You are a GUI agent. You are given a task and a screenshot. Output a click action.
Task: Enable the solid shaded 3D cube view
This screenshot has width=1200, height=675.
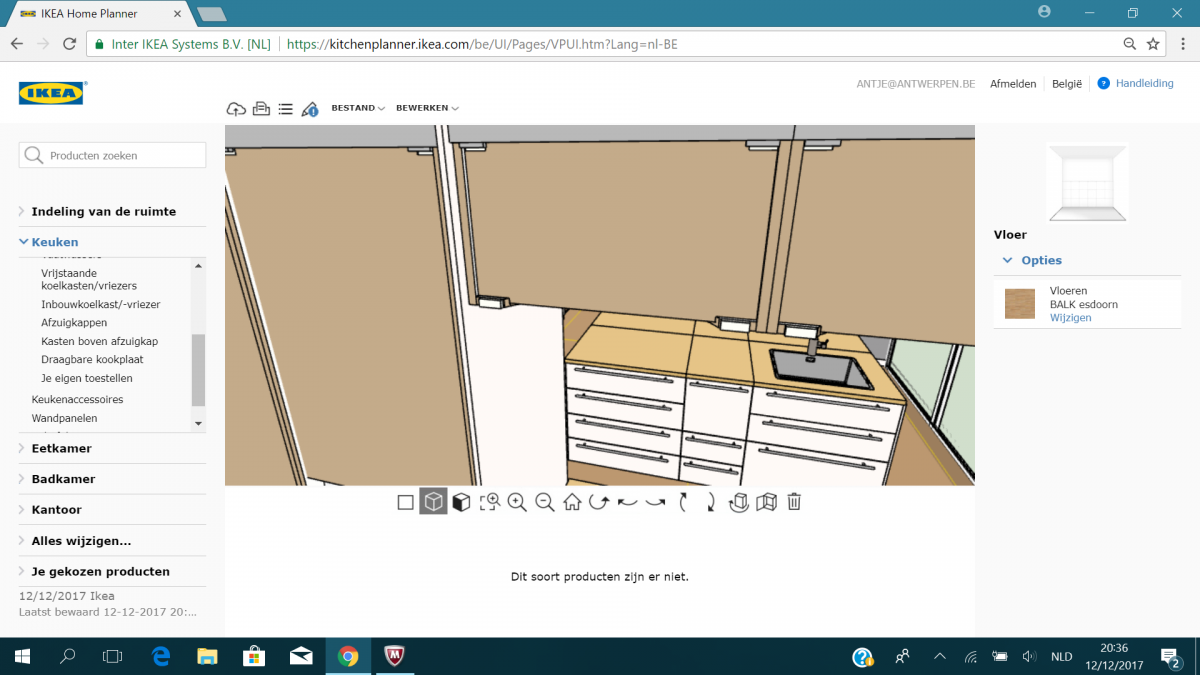[461, 502]
